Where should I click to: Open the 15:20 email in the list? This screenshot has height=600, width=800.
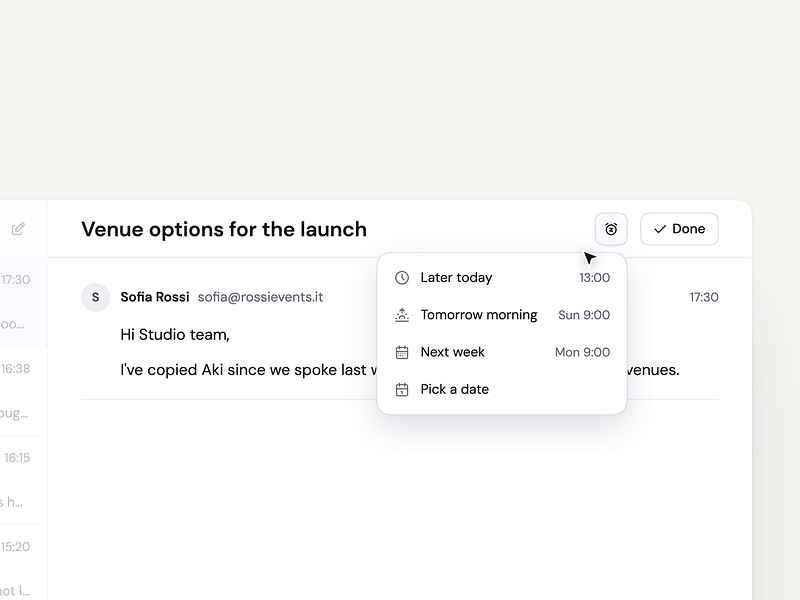(x=23, y=562)
